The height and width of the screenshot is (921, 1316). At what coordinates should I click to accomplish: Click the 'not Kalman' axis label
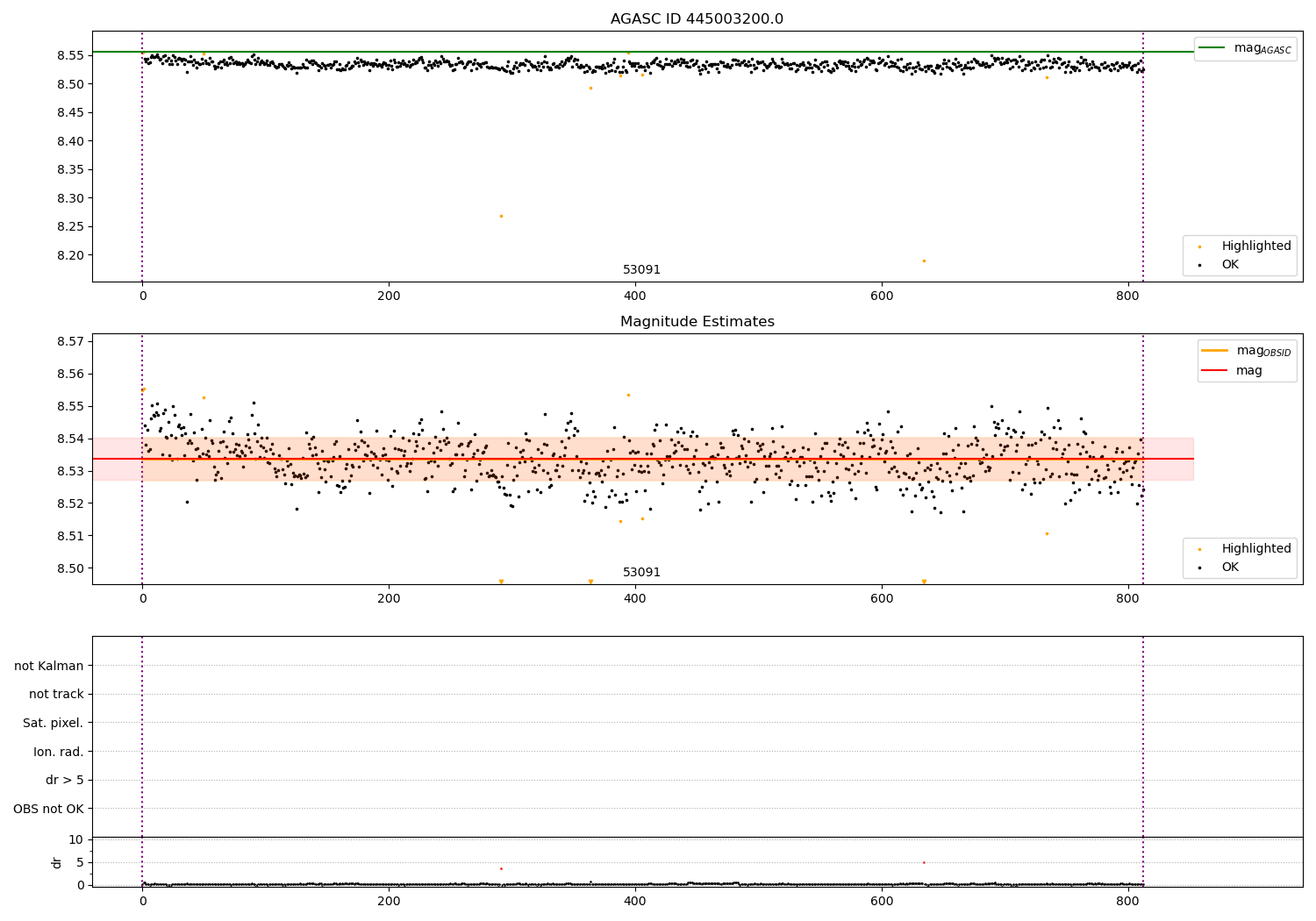click(49, 666)
